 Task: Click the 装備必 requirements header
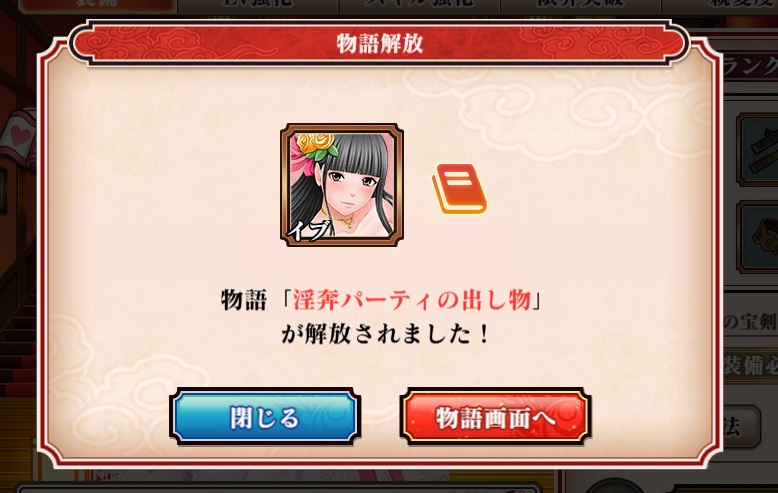coord(750,367)
